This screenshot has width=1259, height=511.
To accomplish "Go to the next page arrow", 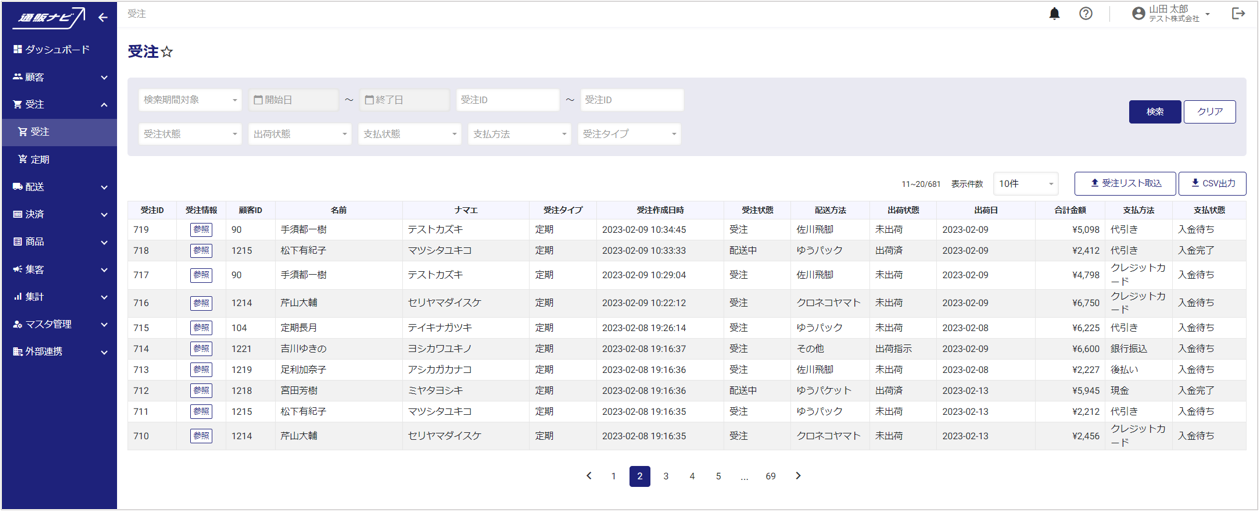I will coord(798,476).
